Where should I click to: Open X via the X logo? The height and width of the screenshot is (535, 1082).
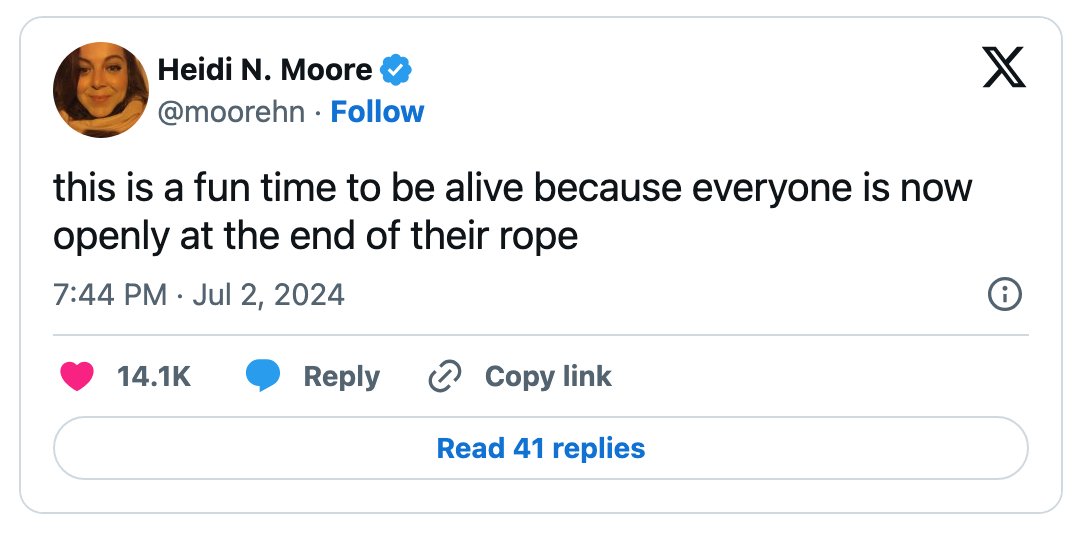[x=1004, y=67]
